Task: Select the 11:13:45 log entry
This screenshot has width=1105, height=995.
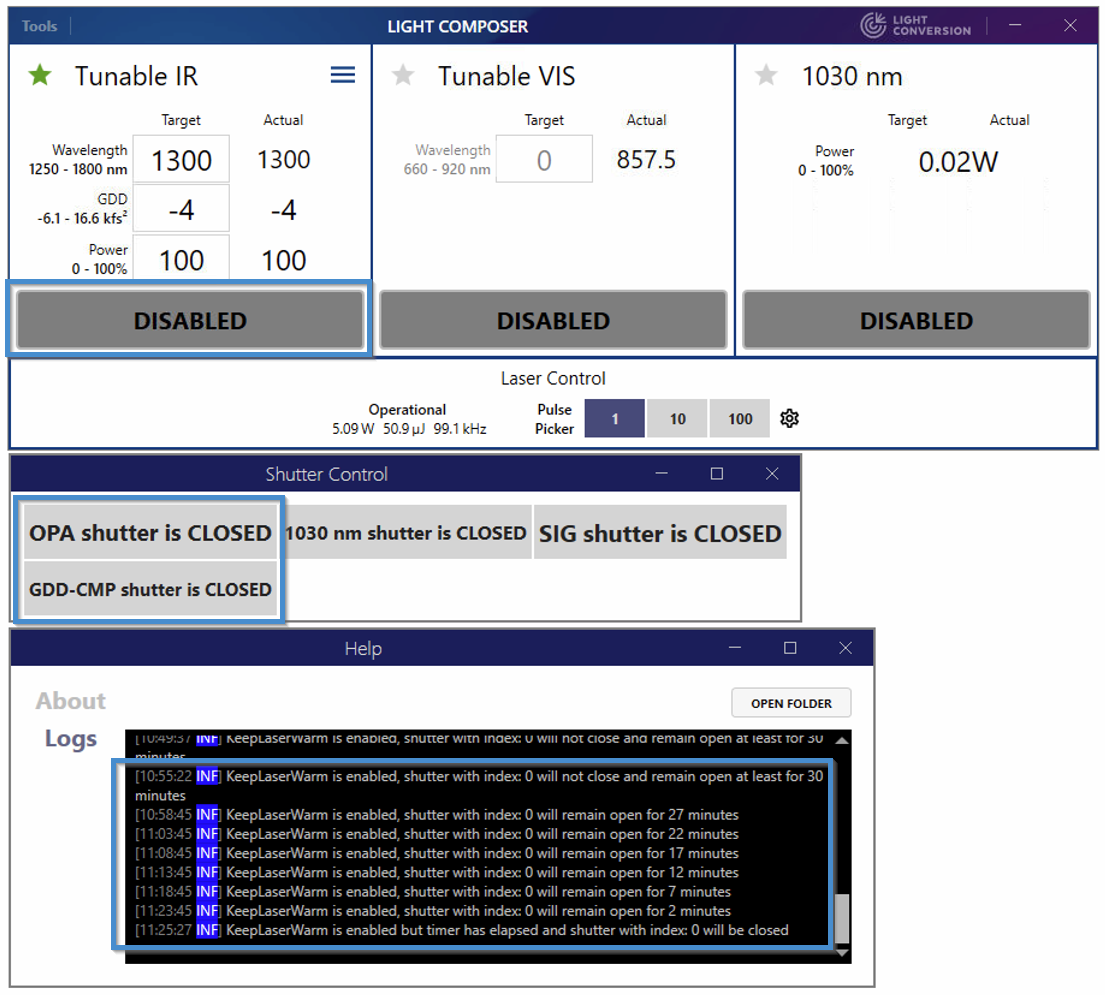Action: click(x=437, y=872)
